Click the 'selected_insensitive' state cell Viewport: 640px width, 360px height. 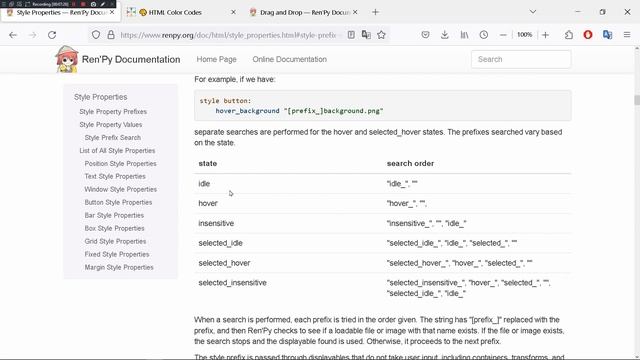point(232,283)
